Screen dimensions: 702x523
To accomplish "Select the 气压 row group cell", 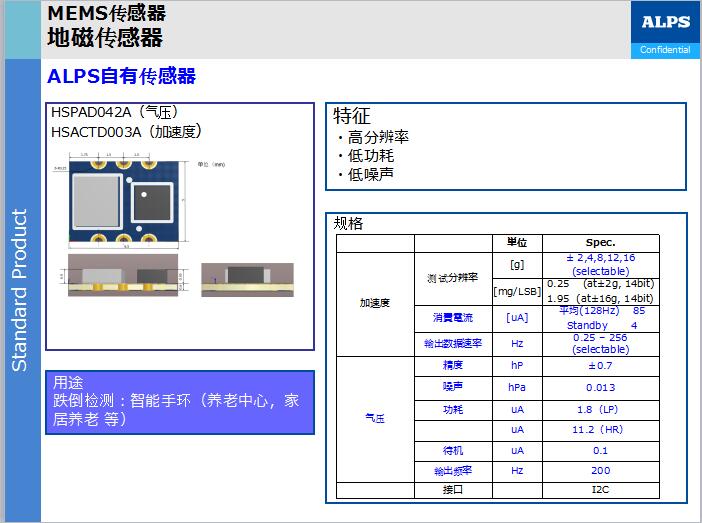I will point(375,418).
